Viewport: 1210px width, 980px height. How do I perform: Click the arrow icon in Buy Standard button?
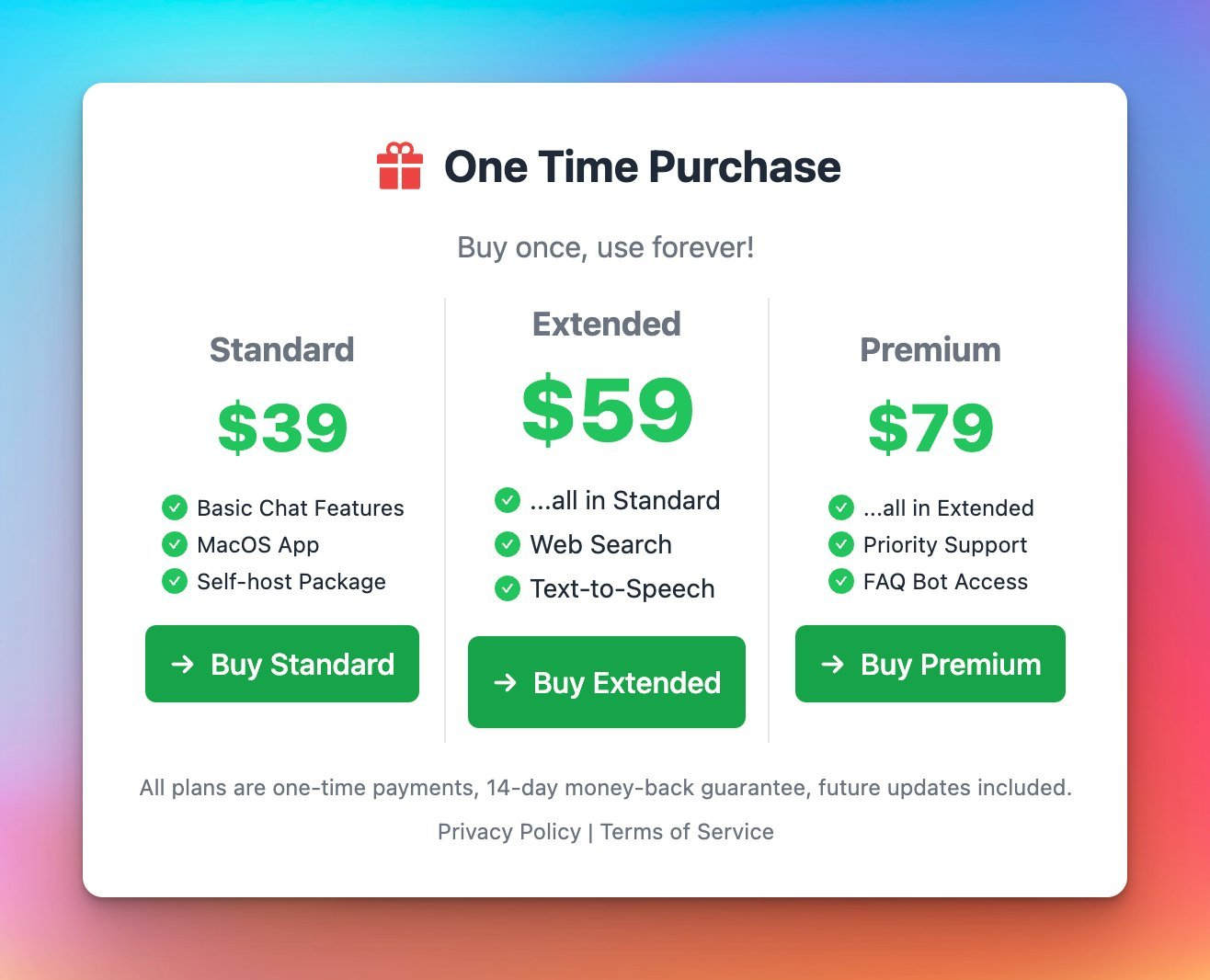tap(183, 664)
